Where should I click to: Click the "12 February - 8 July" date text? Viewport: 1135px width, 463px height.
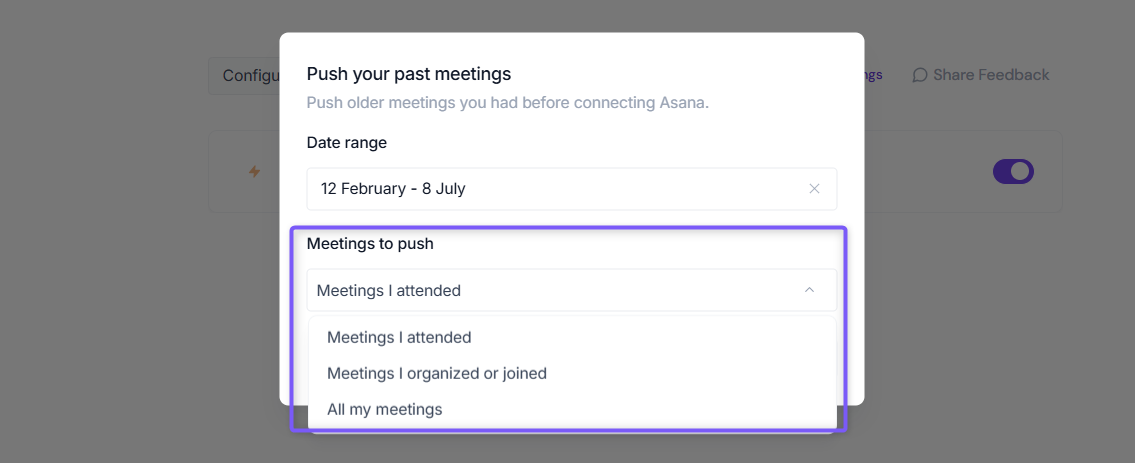pos(393,189)
